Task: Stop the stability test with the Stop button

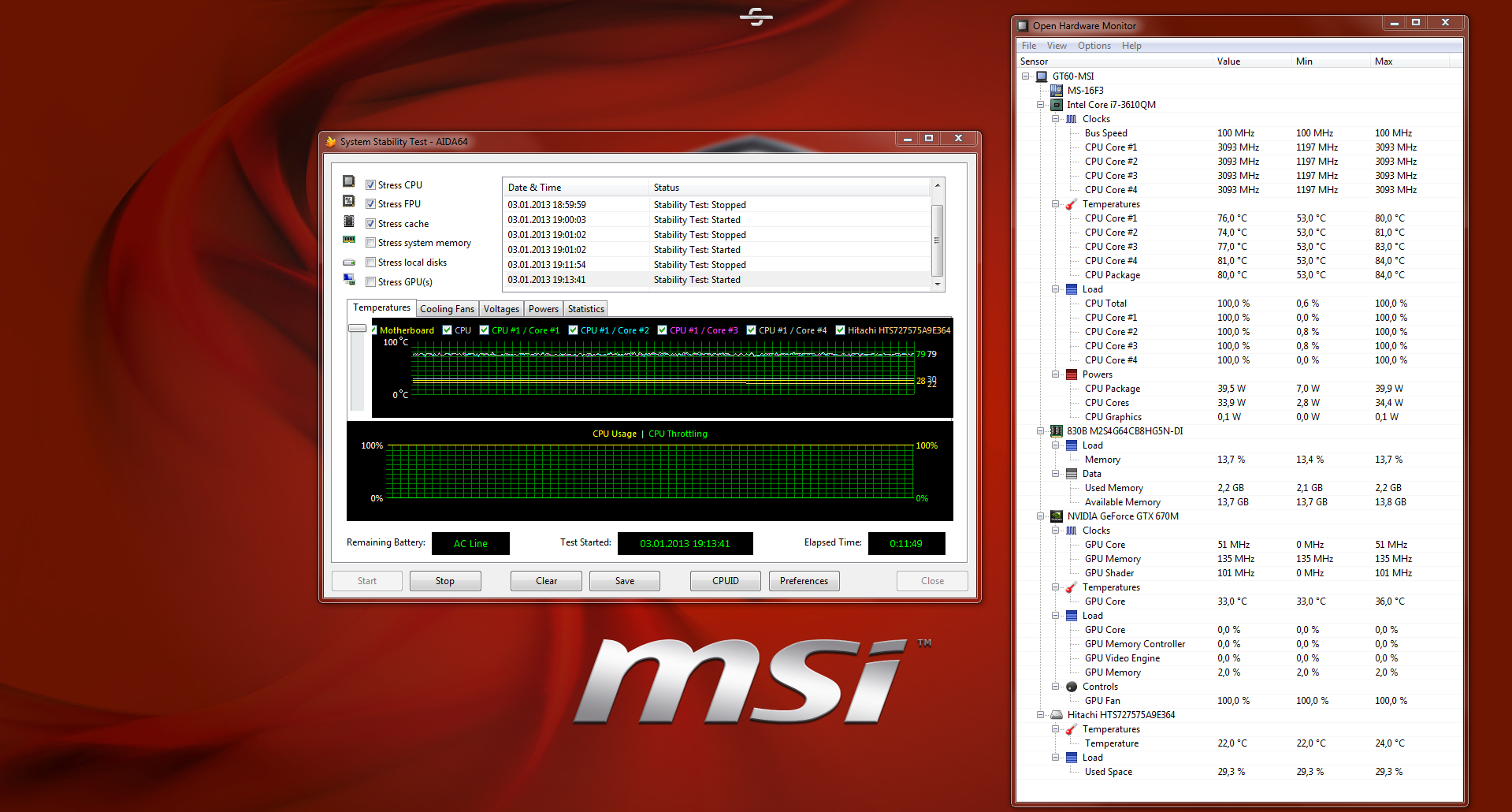Action: (x=445, y=581)
